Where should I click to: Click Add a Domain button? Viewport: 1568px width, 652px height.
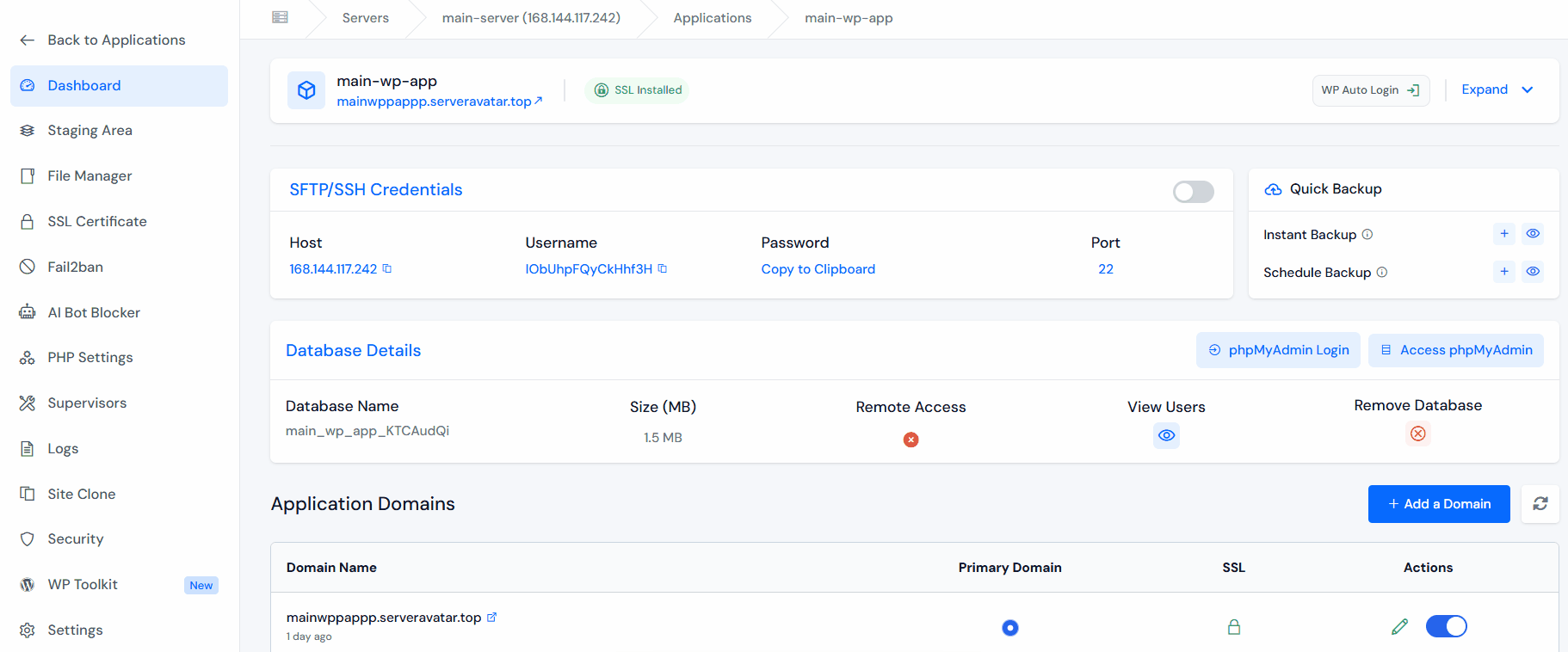(x=1439, y=504)
